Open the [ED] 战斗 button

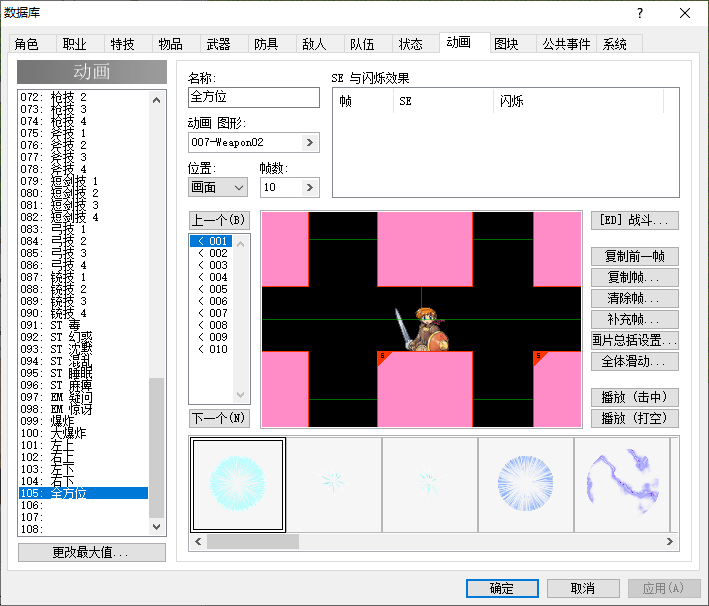pos(635,220)
